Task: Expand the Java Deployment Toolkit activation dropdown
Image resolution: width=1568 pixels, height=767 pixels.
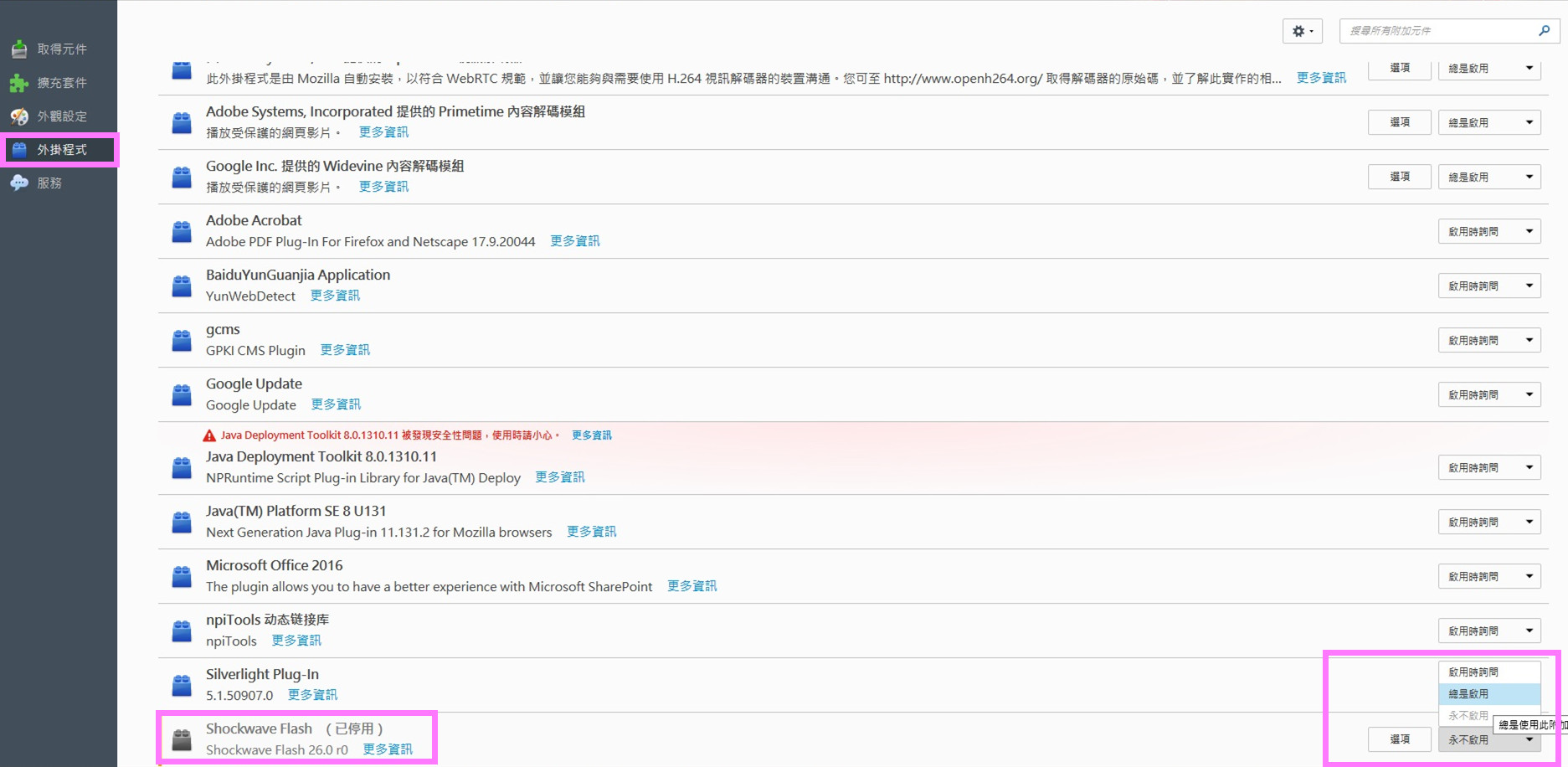Action: click(x=1489, y=467)
